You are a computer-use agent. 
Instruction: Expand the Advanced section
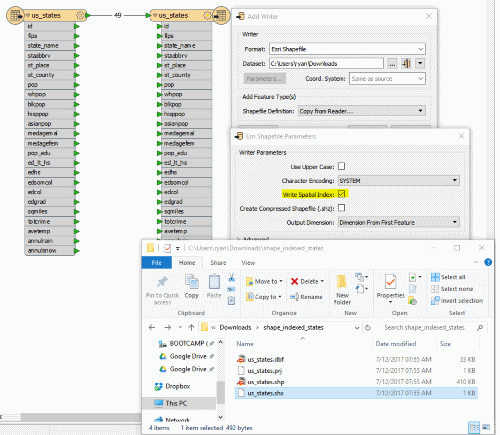click(x=238, y=239)
